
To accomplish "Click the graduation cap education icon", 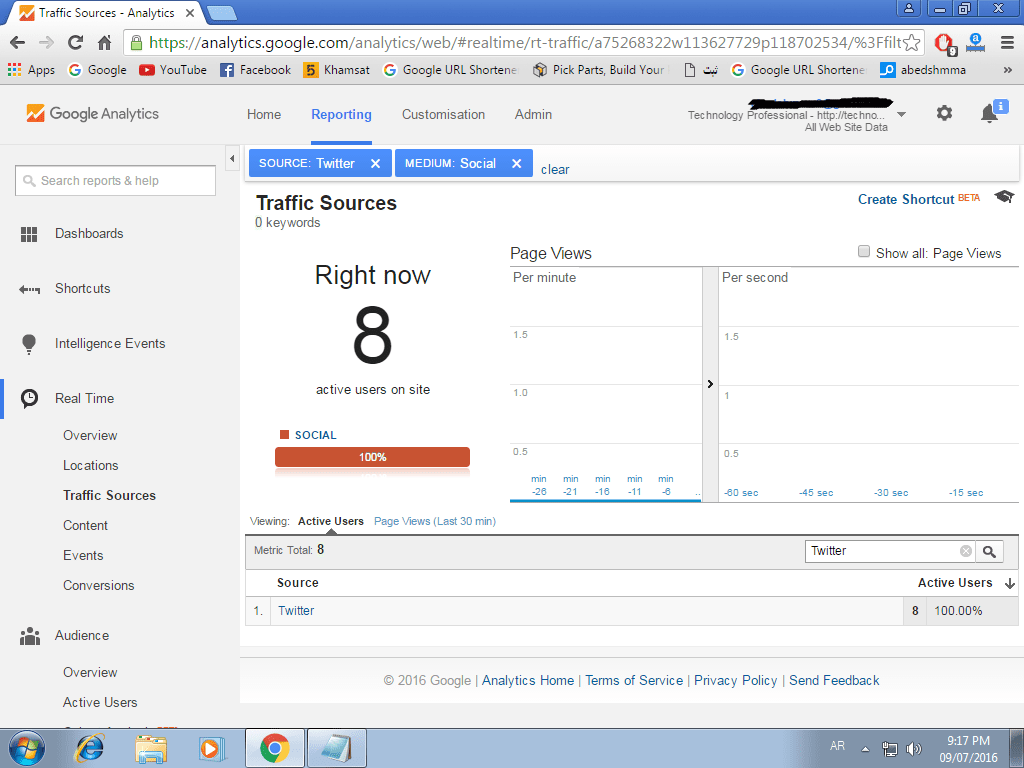I will pos(1004,197).
